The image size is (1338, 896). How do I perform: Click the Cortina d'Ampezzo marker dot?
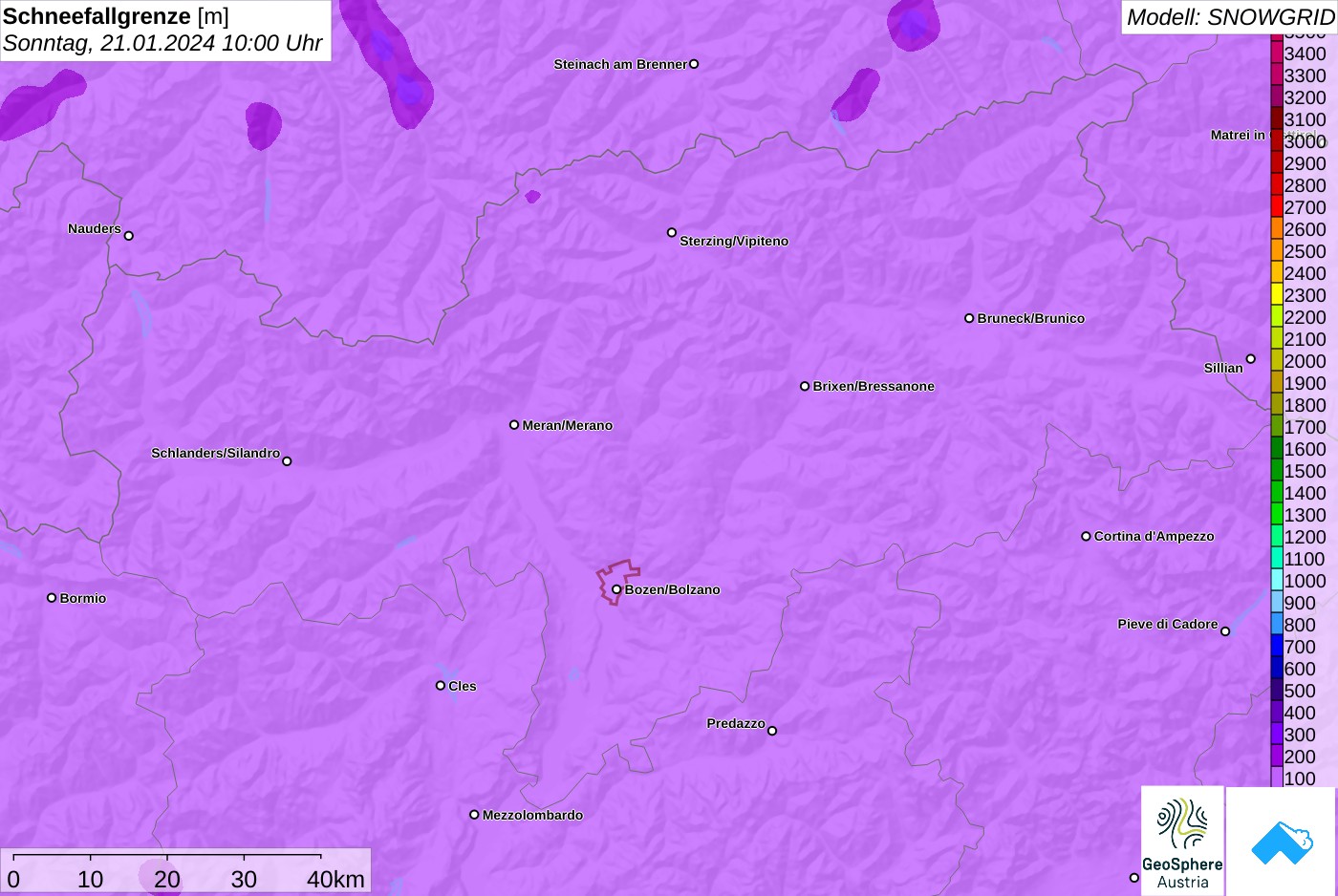pos(1086,536)
